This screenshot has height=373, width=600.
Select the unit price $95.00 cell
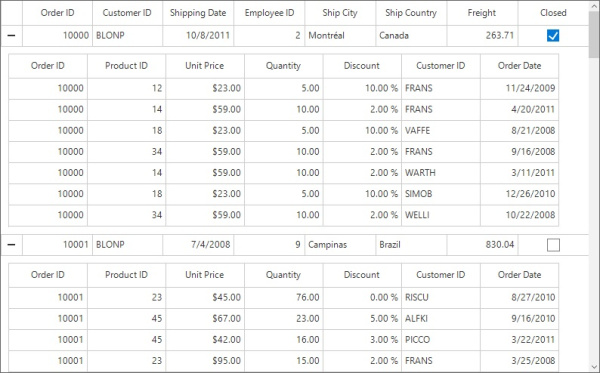pyautogui.click(x=205, y=361)
